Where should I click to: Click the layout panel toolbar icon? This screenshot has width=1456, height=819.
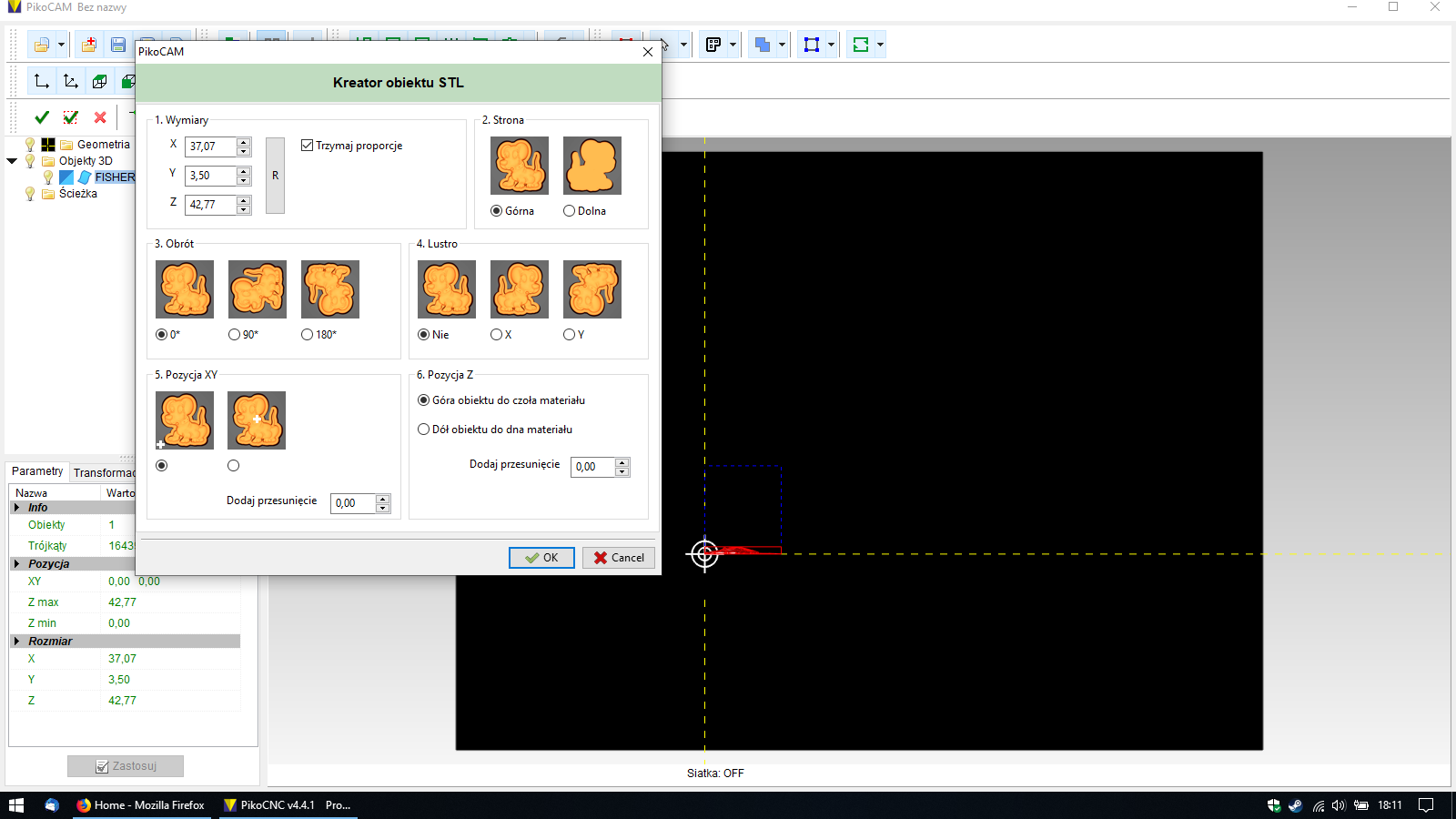click(x=713, y=45)
